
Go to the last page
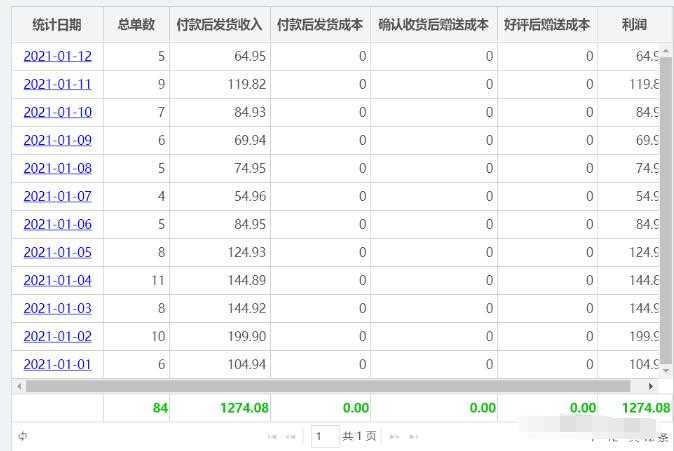pos(414,436)
